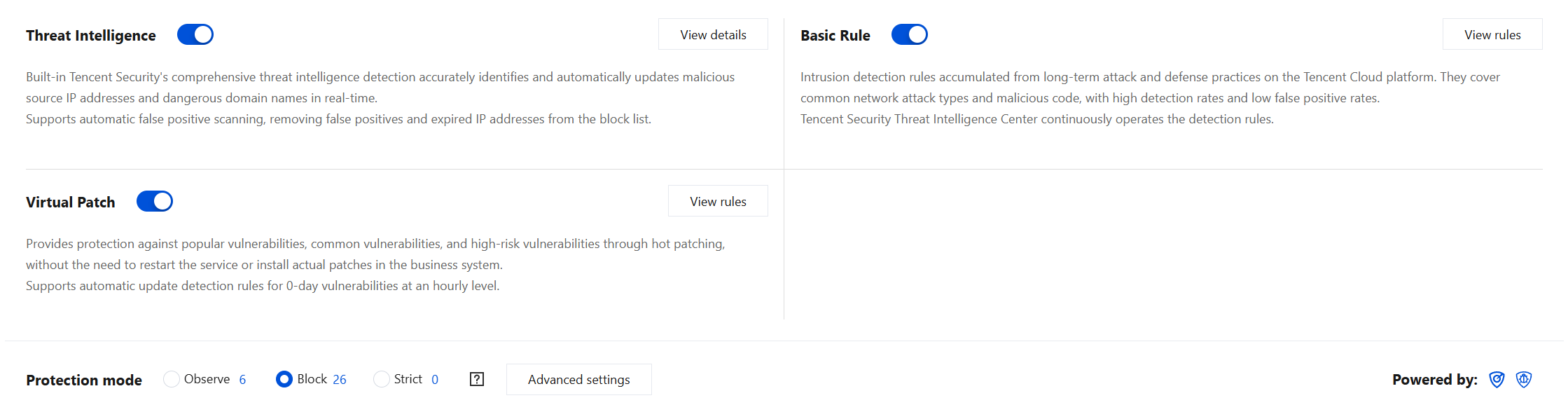Viewport: 1568px width, 405px height.
Task: Click the Basic Rule heading
Action: click(x=835, y=36)
